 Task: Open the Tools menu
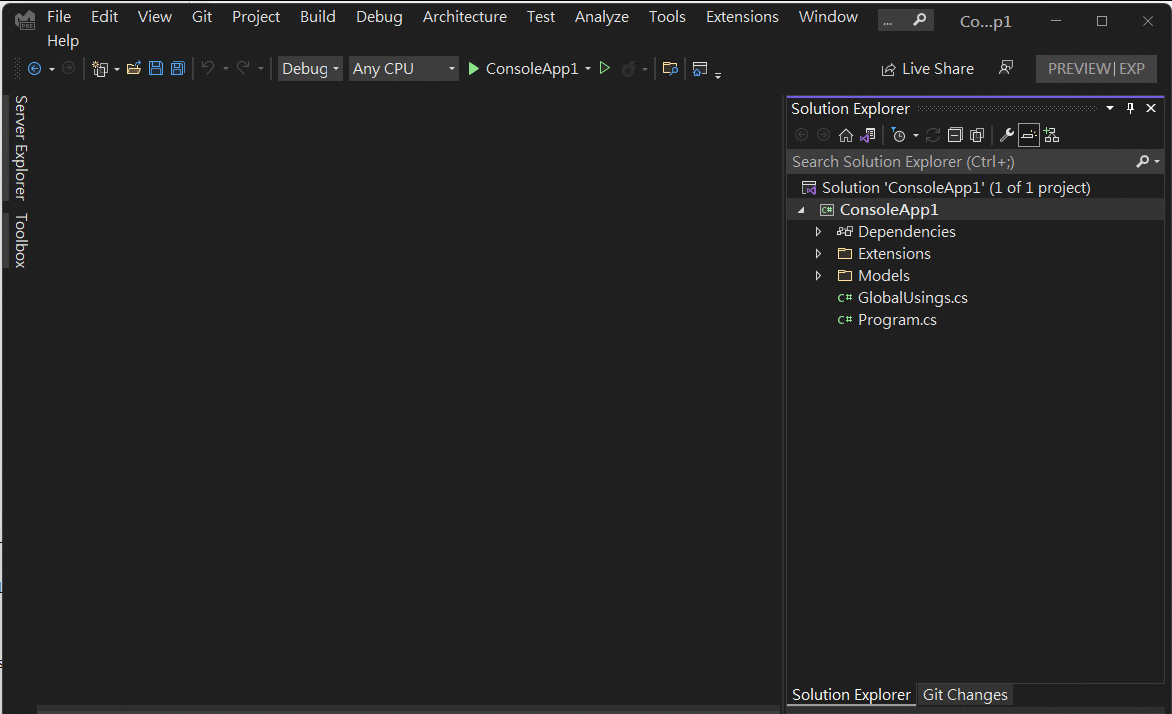click(x=667, y=16)
